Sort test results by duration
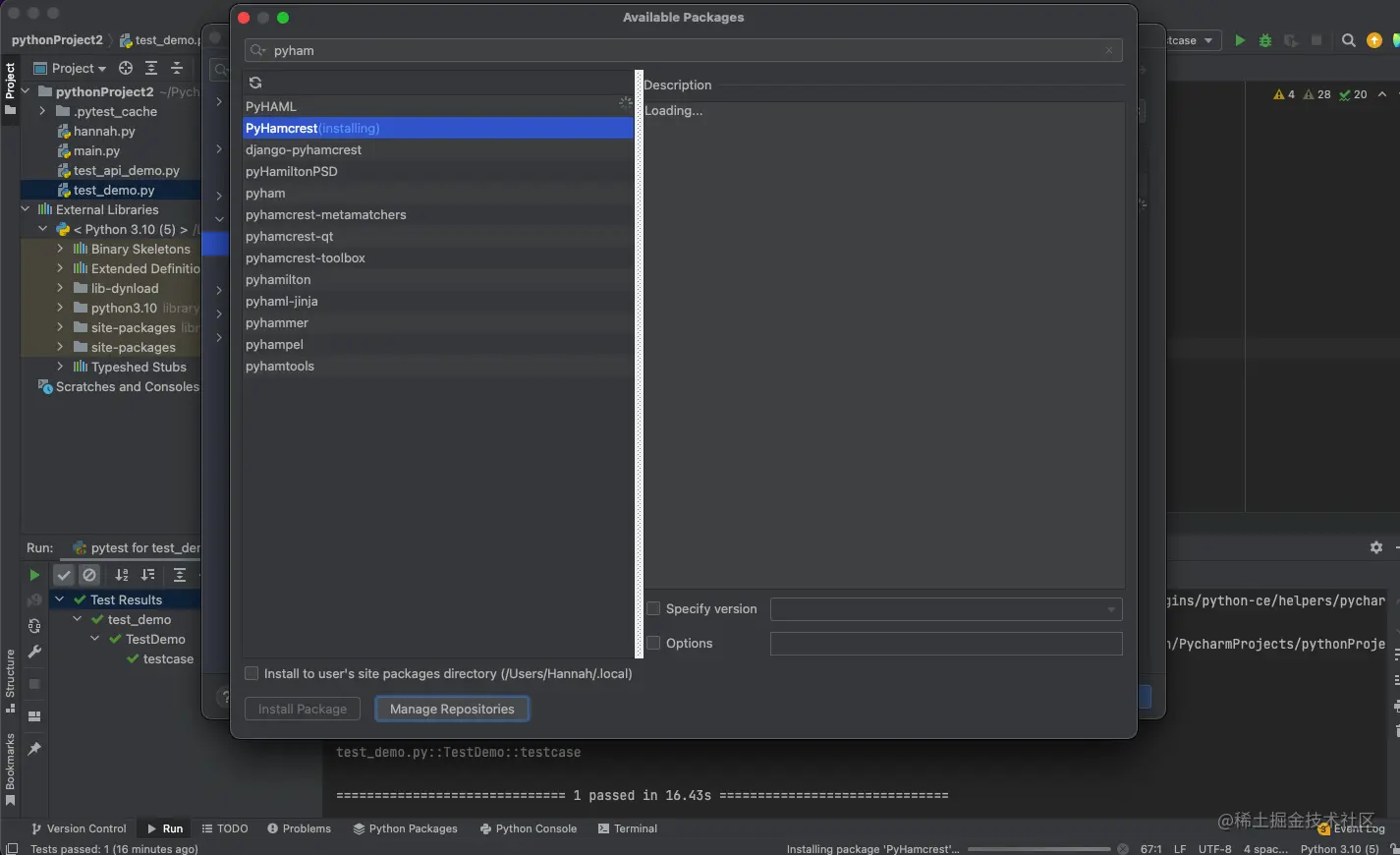 coord(148,575)
